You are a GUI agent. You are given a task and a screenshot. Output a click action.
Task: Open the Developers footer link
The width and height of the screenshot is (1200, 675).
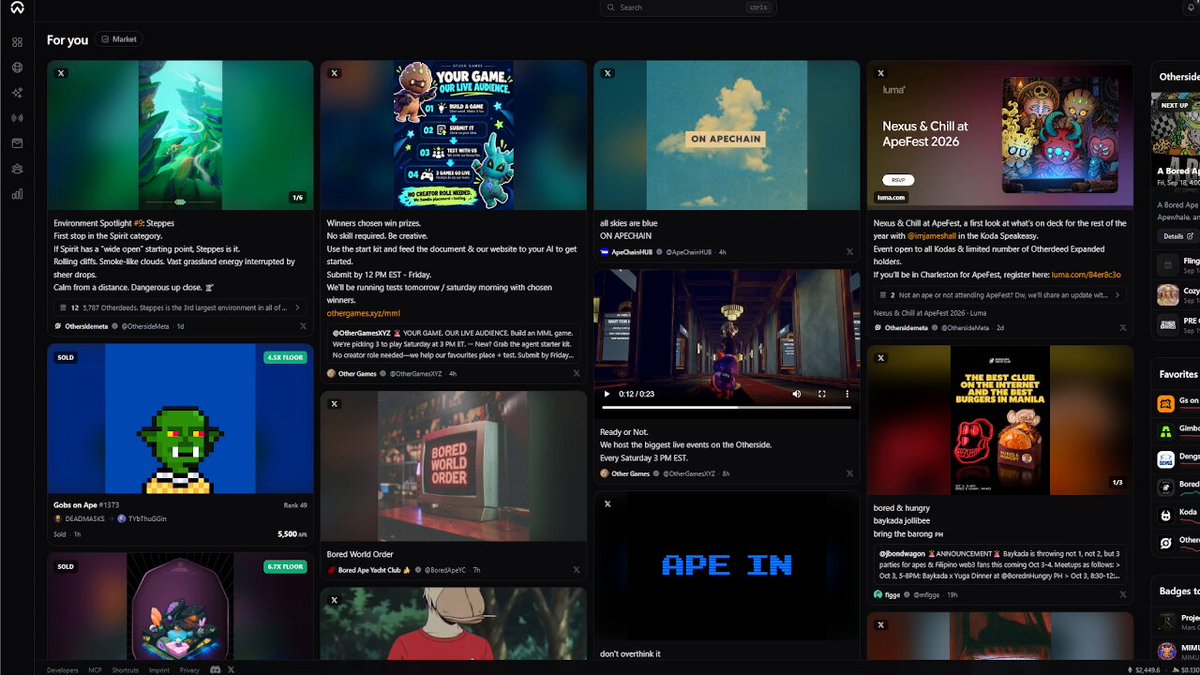(62, 670)
